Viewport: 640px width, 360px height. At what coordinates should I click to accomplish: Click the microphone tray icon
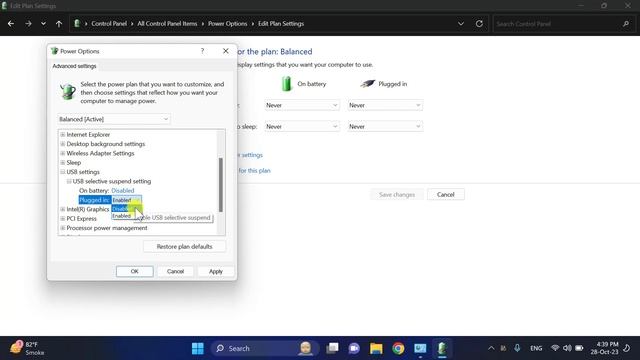517,348
